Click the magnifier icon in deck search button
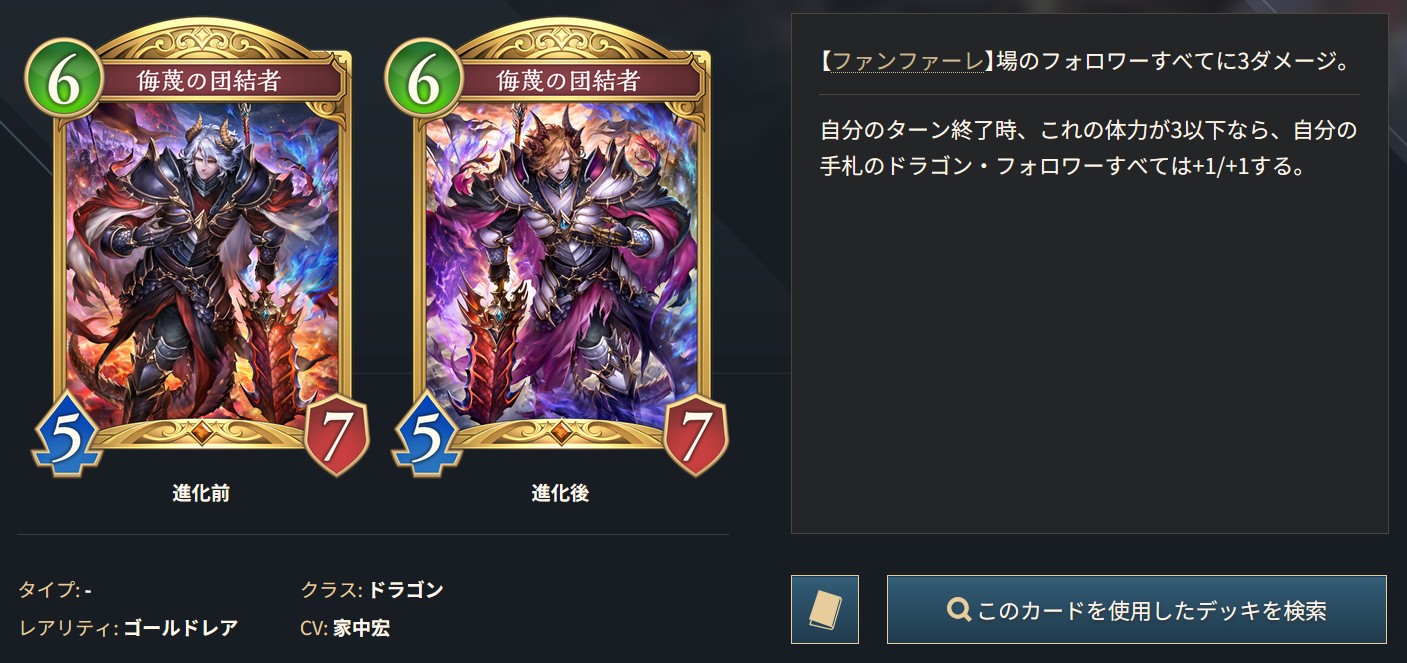 click(x=959, y=610)
